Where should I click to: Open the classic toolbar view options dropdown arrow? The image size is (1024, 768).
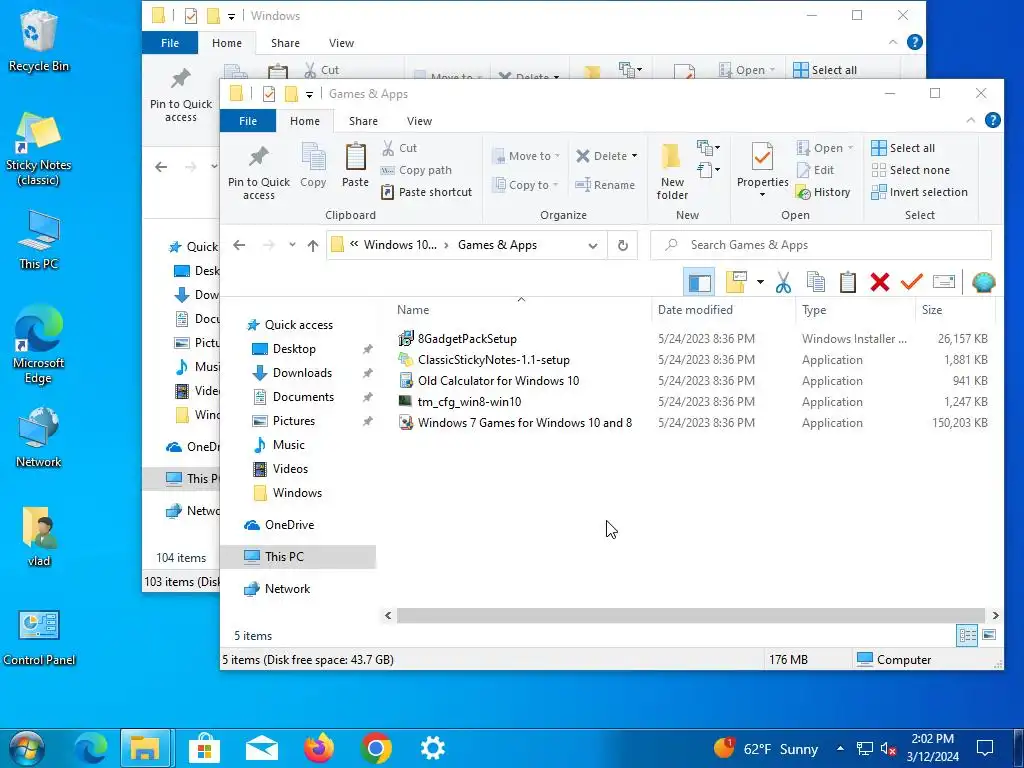tap(760, 282)
